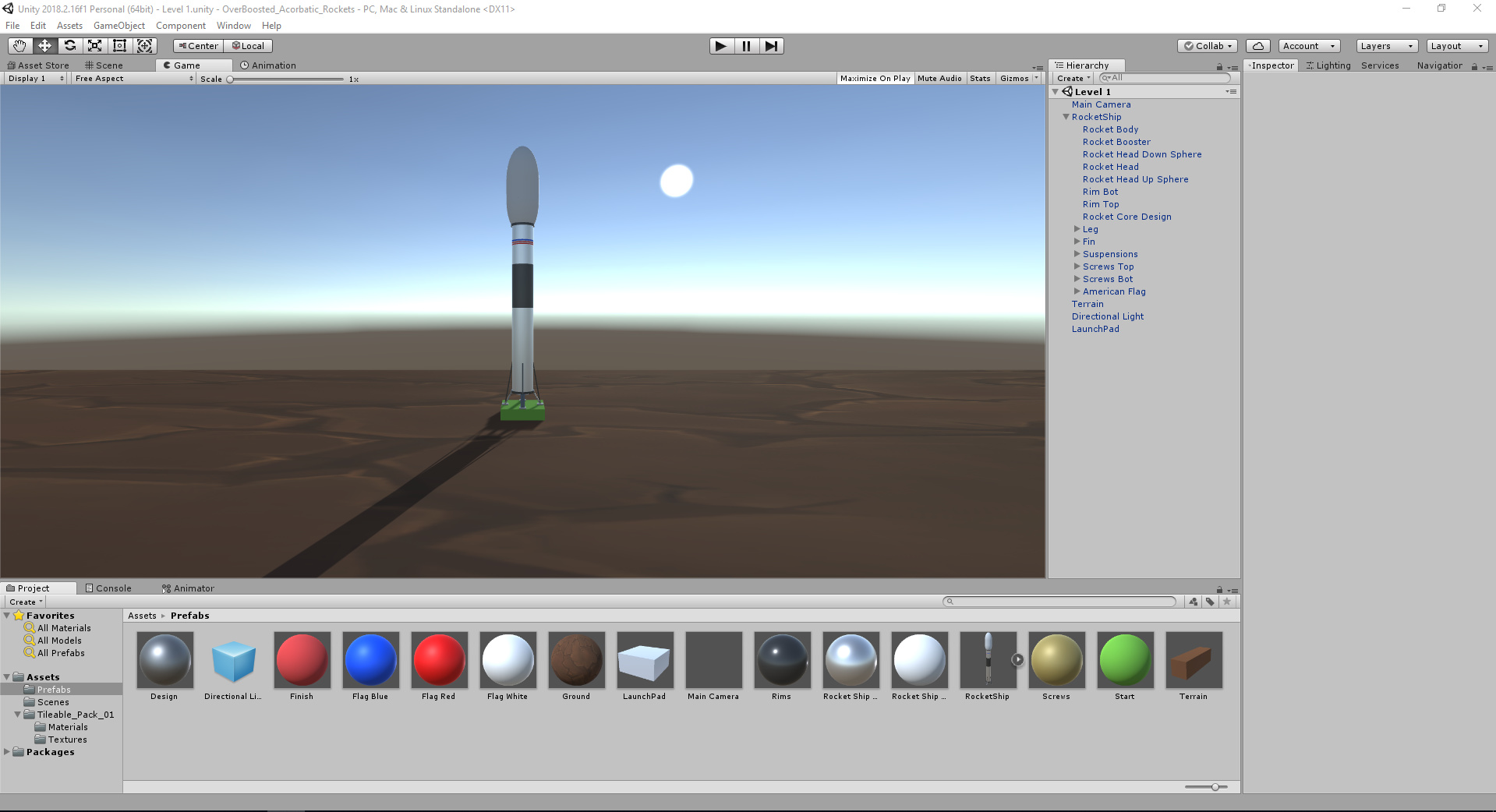Pause the game with the pause button
Screen dimensions: 1496x812
tap(746, 46)
